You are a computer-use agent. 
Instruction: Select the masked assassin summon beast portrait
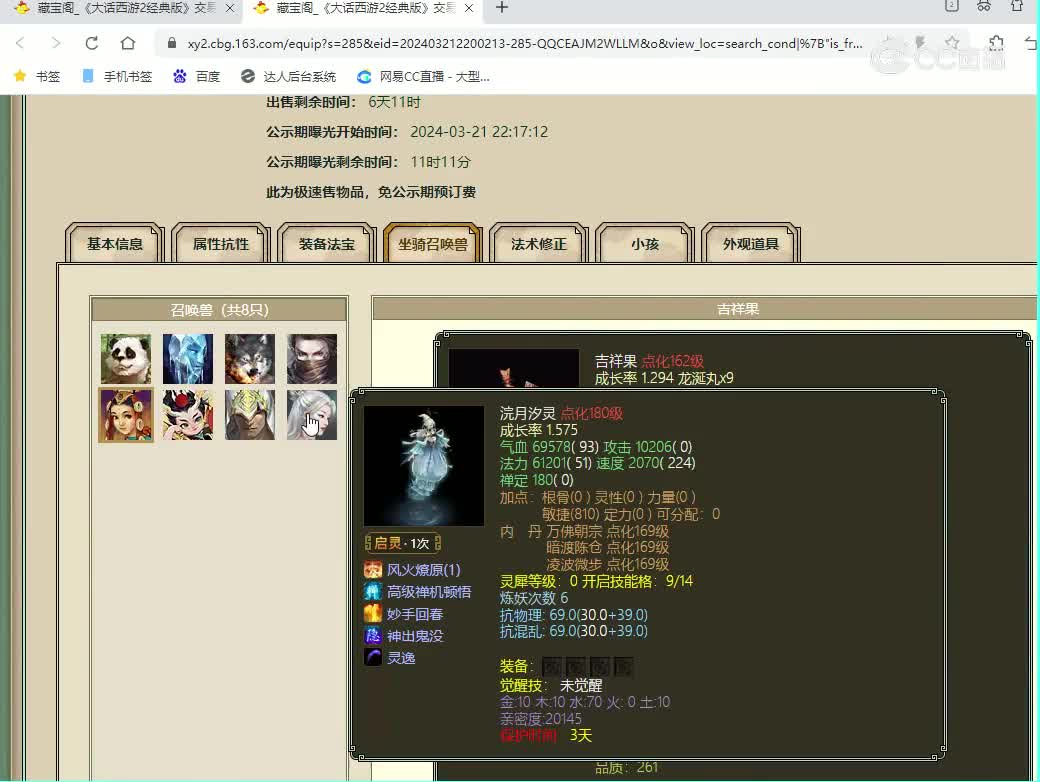point(312,359)
